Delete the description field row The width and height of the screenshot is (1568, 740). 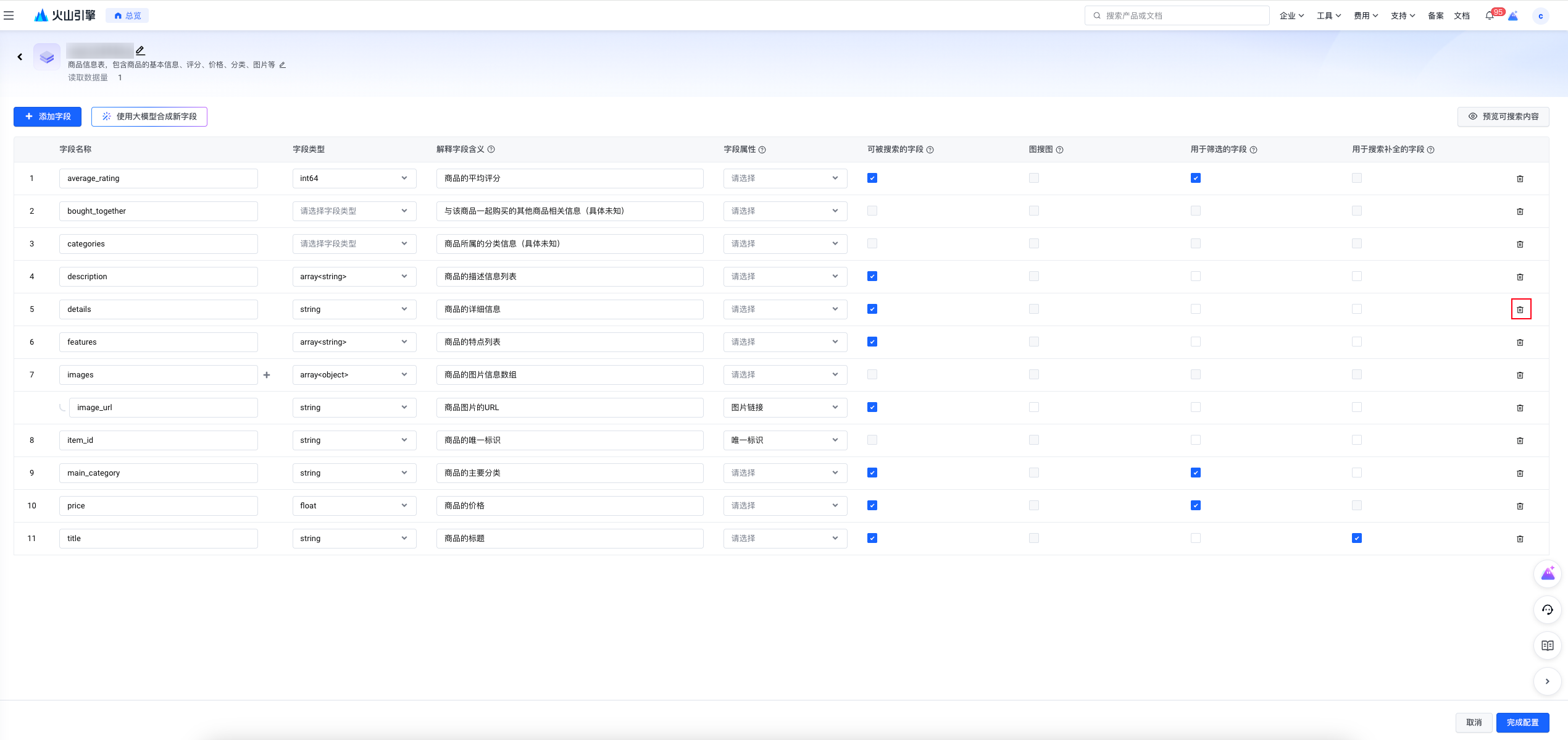tap(1520, 277)
